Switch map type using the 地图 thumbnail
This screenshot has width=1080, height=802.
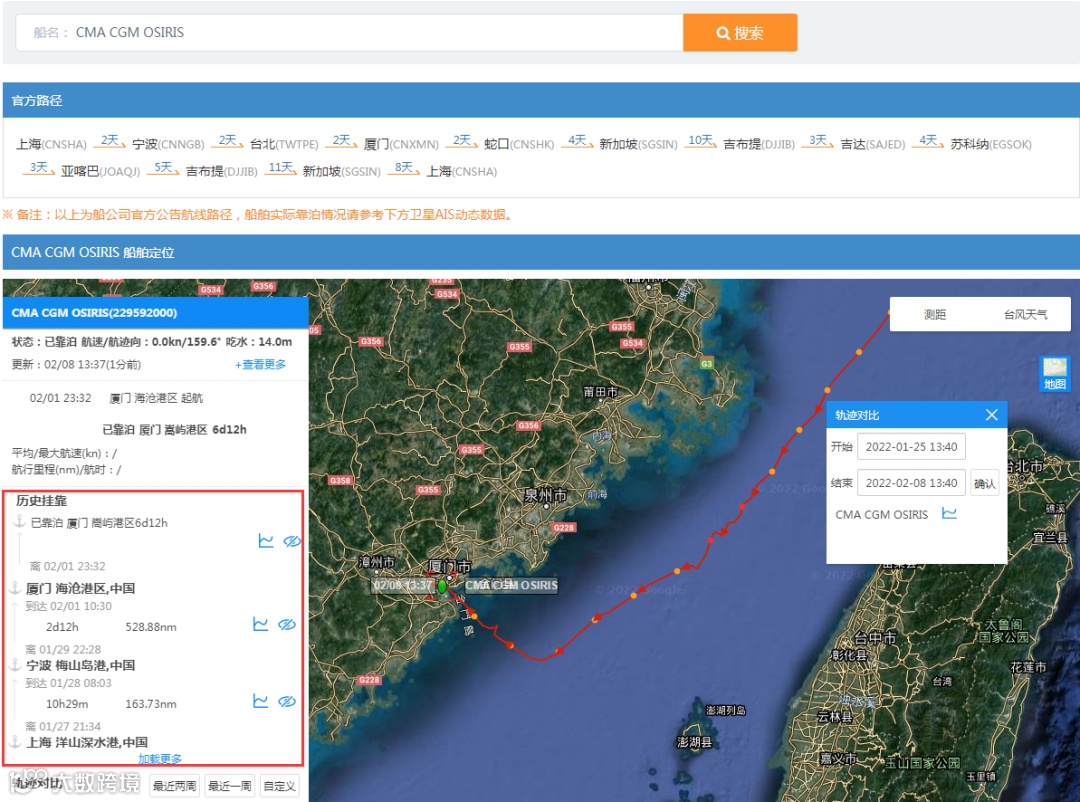click(1055, 374)
